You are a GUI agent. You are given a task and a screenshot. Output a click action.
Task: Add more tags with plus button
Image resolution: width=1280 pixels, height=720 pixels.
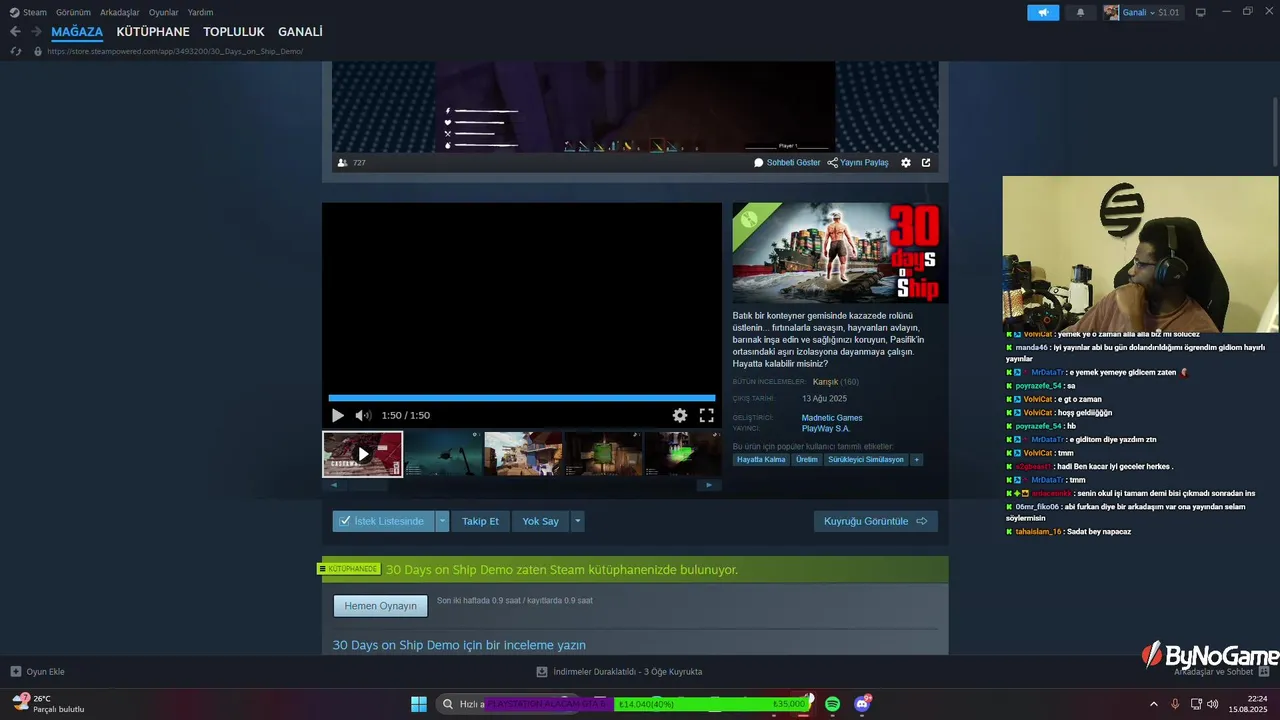point(916,460)
